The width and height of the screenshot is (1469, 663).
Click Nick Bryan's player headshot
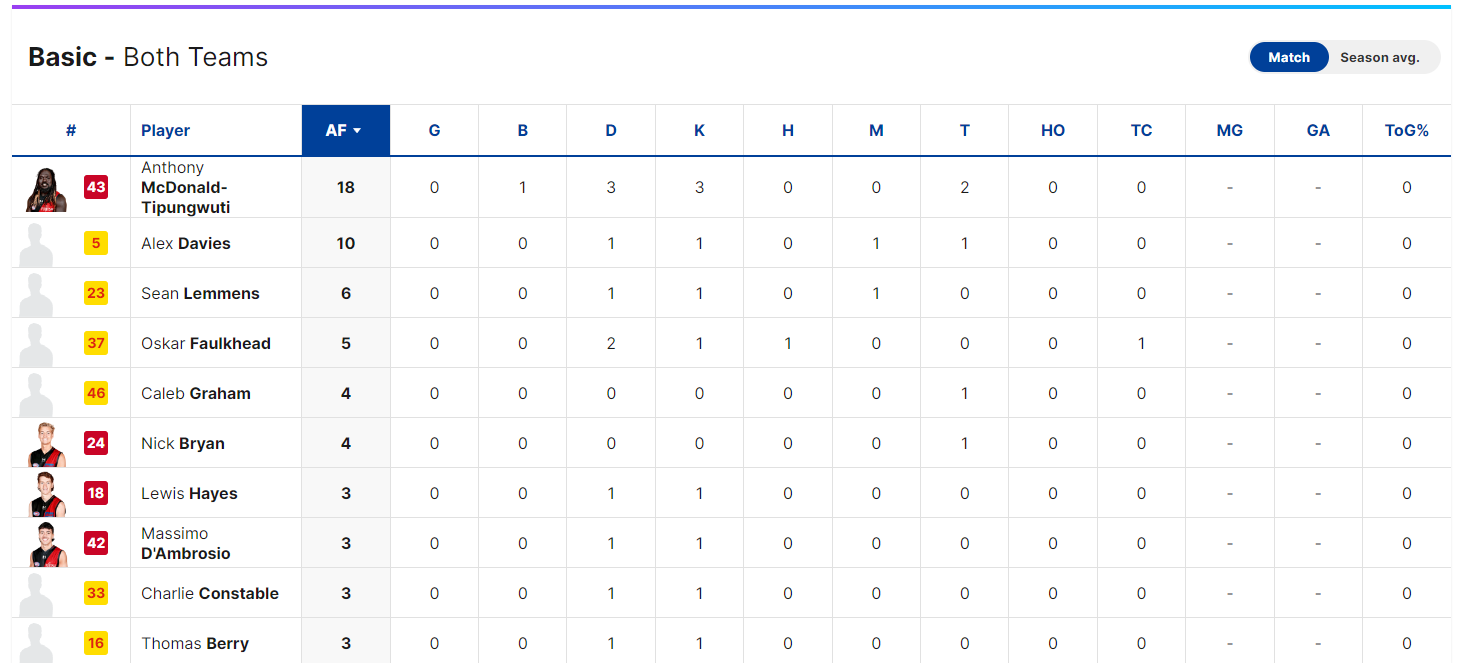(x=46, y=444)
